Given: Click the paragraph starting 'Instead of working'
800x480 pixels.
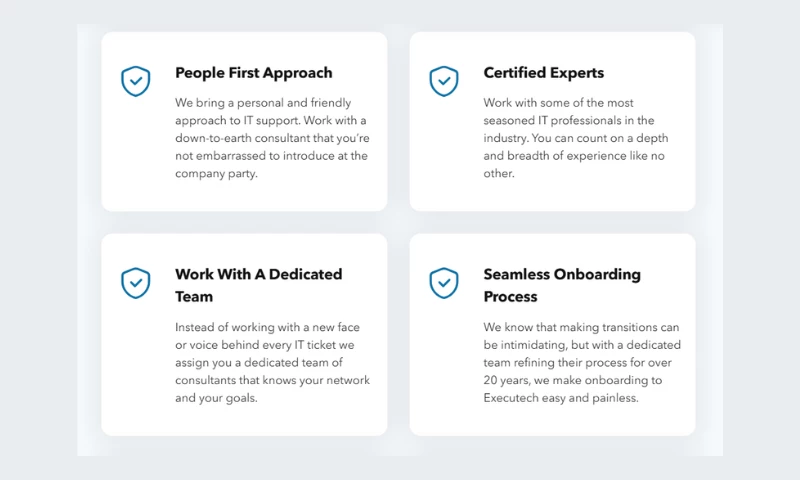Looking at the screenshot, I should point(272,362).
